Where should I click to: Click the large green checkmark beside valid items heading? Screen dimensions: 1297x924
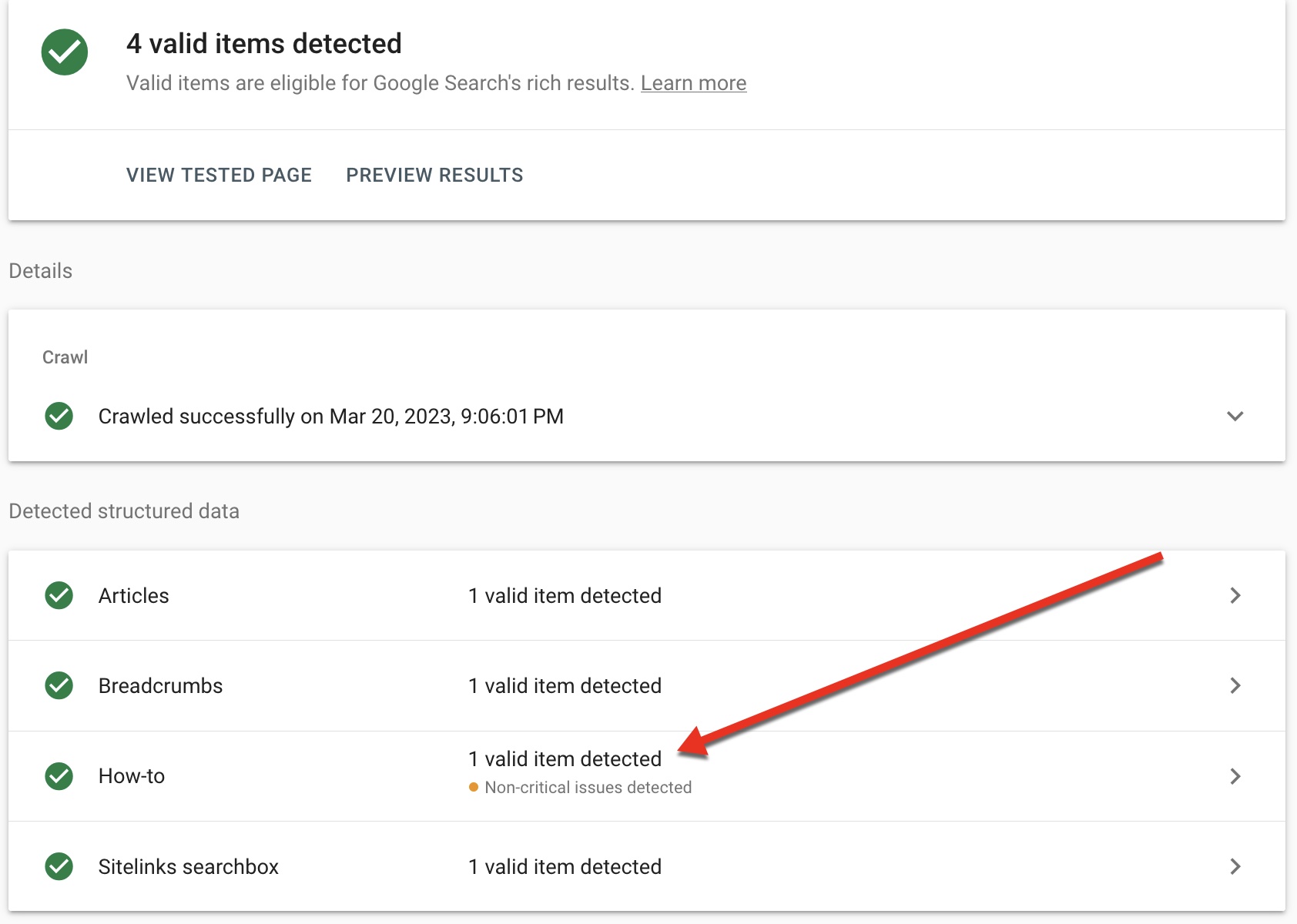(x=65, y=52)
